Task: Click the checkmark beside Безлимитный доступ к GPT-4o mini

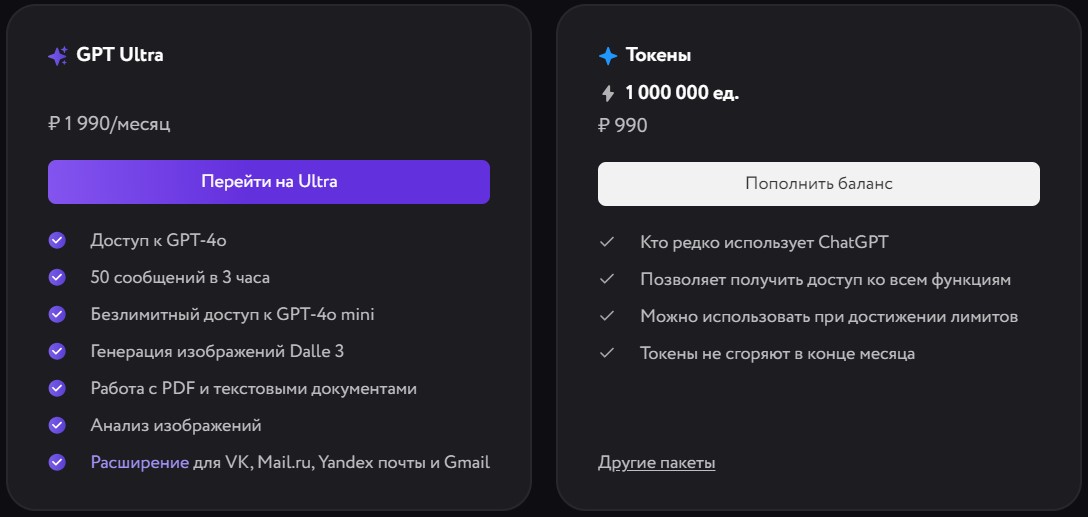Action: [x=57, y=314]
